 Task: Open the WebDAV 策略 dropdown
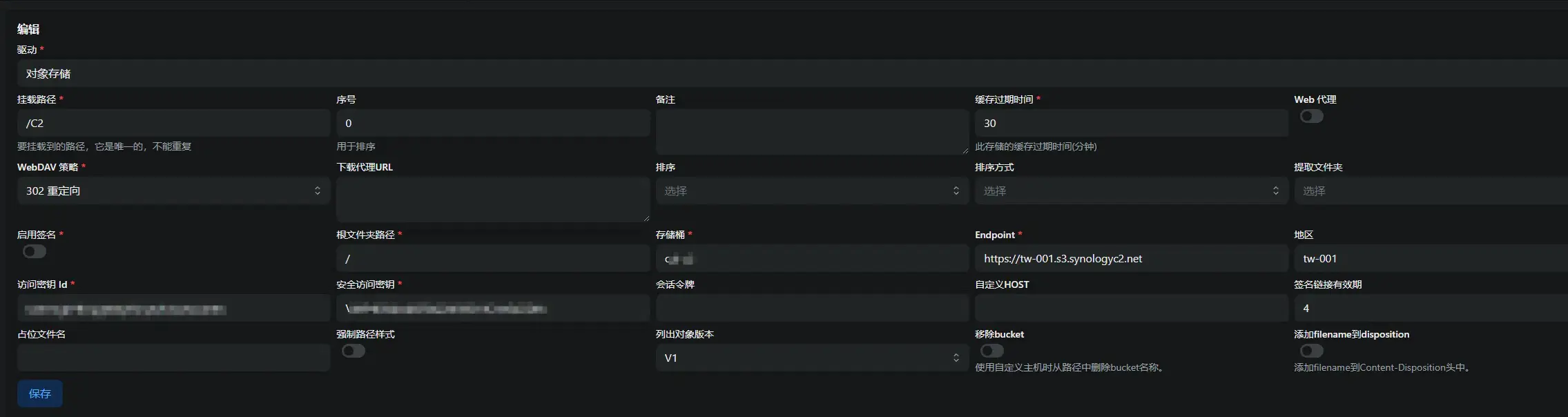click(173, 191)
